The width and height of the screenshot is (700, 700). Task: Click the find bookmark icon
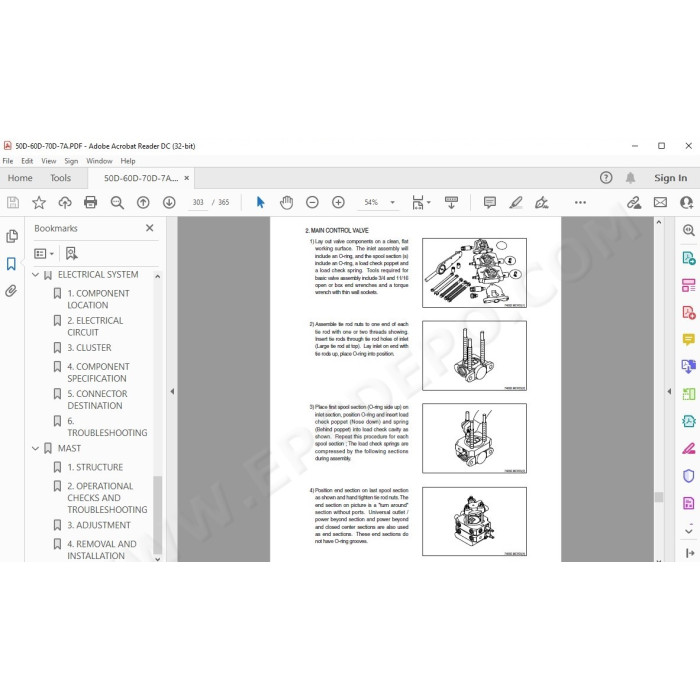click(x=71, y=254)
